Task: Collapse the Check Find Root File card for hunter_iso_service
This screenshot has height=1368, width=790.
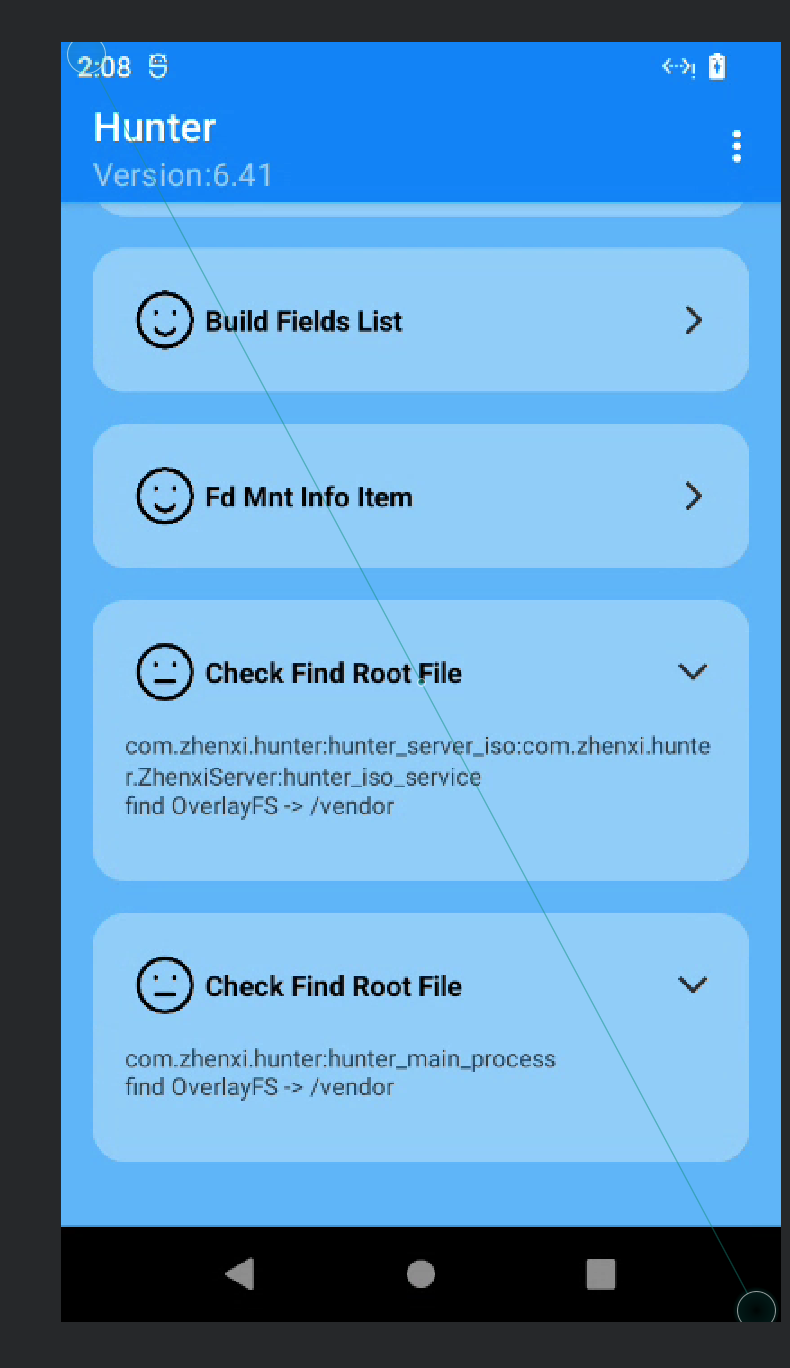Action: point(692,672)
